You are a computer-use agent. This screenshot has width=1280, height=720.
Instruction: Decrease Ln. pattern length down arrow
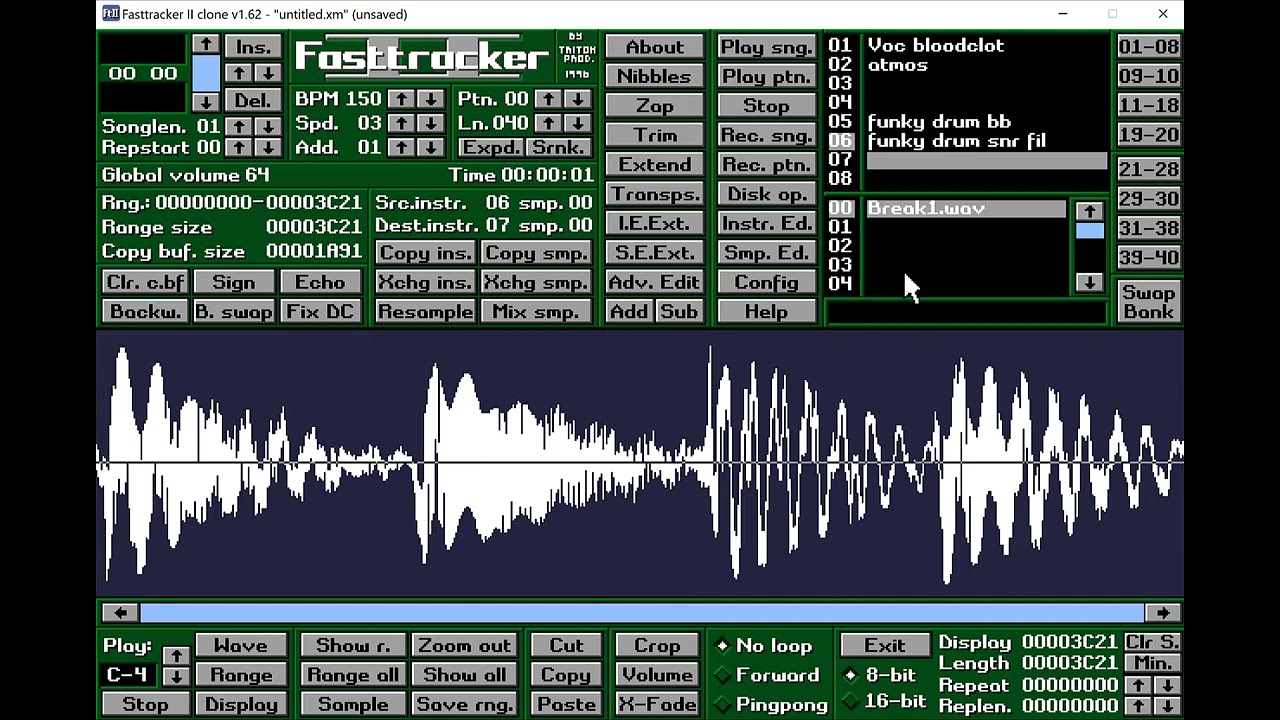[x=577, y=123]
